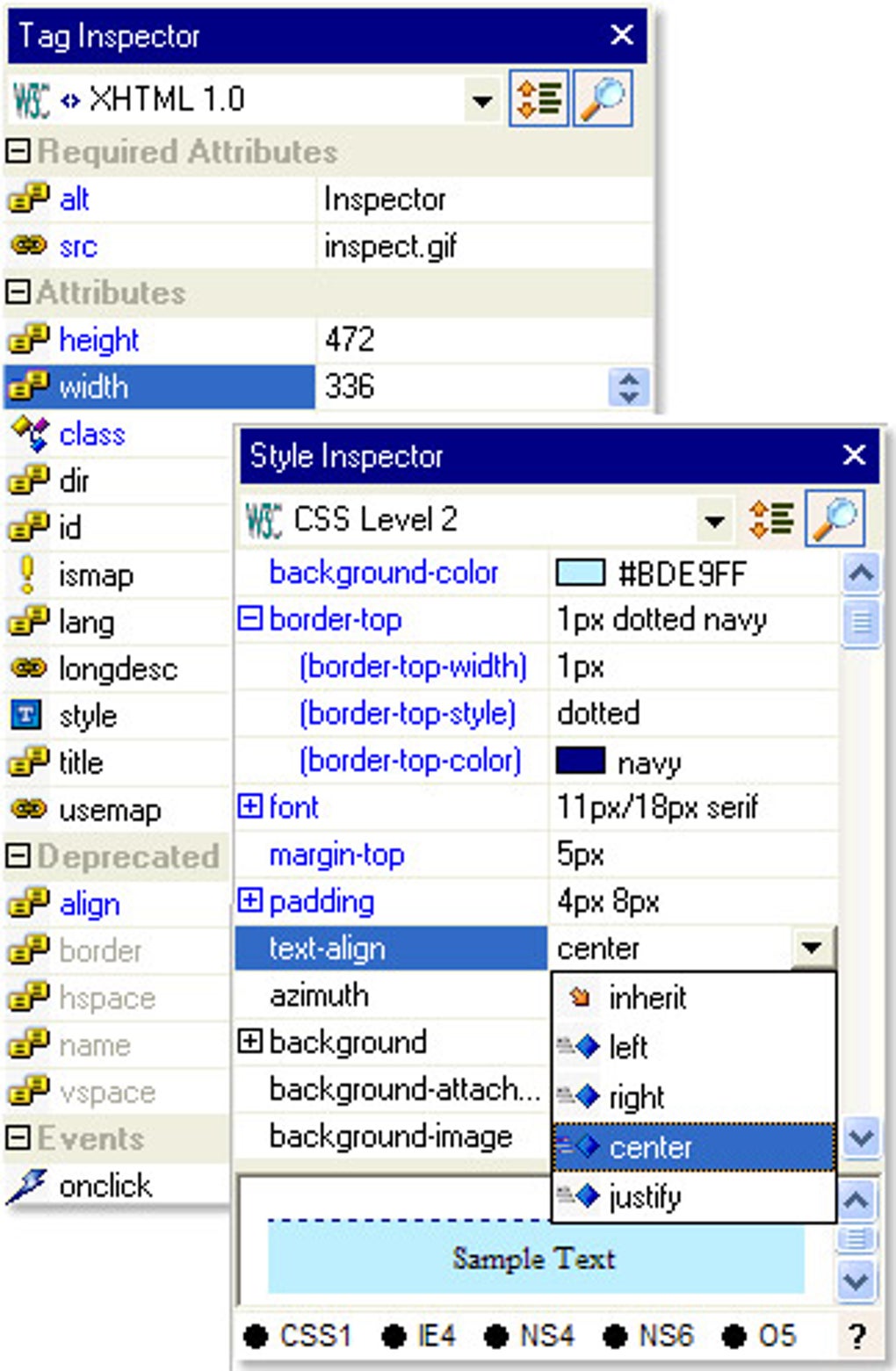Collapse the Deprecated attributes section
This screenshot has width=896, height=1371.
18,855
